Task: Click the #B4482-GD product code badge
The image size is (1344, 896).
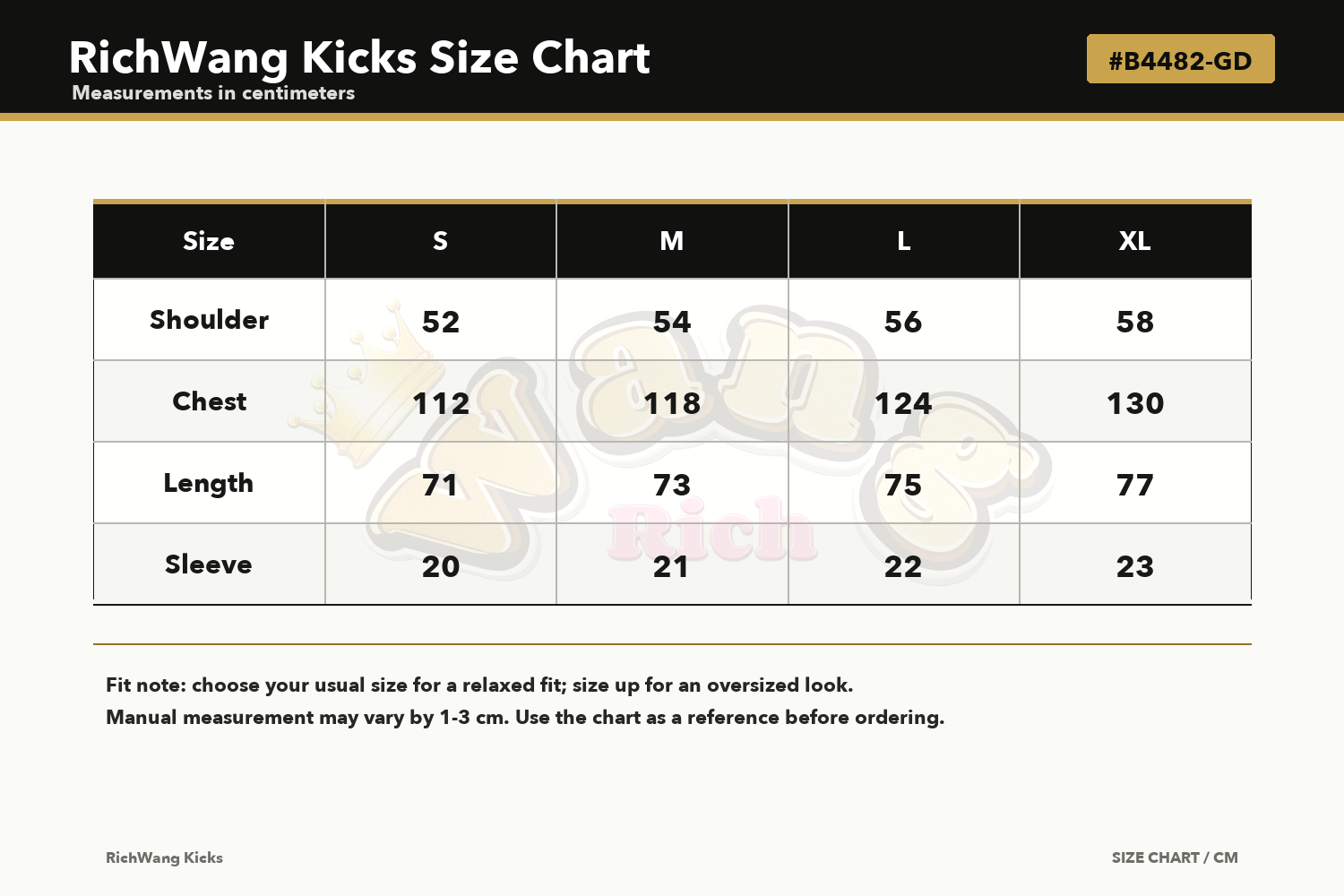Action: tap(1180, 59)
